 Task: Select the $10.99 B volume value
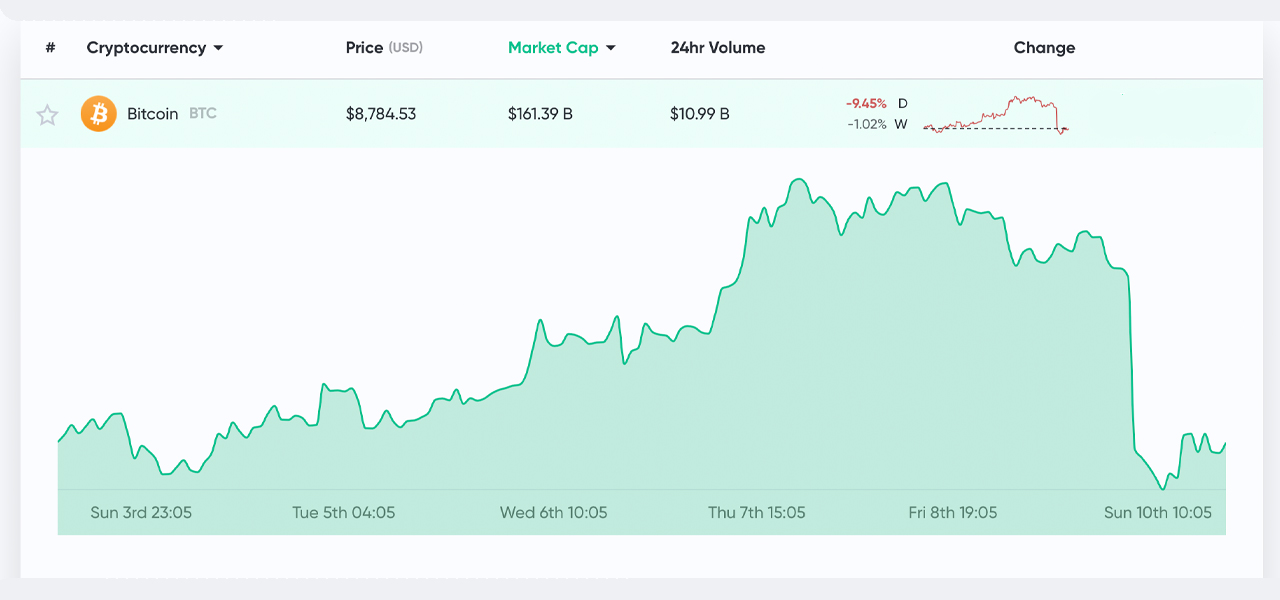pyautogui.click(x=700, y=114)
